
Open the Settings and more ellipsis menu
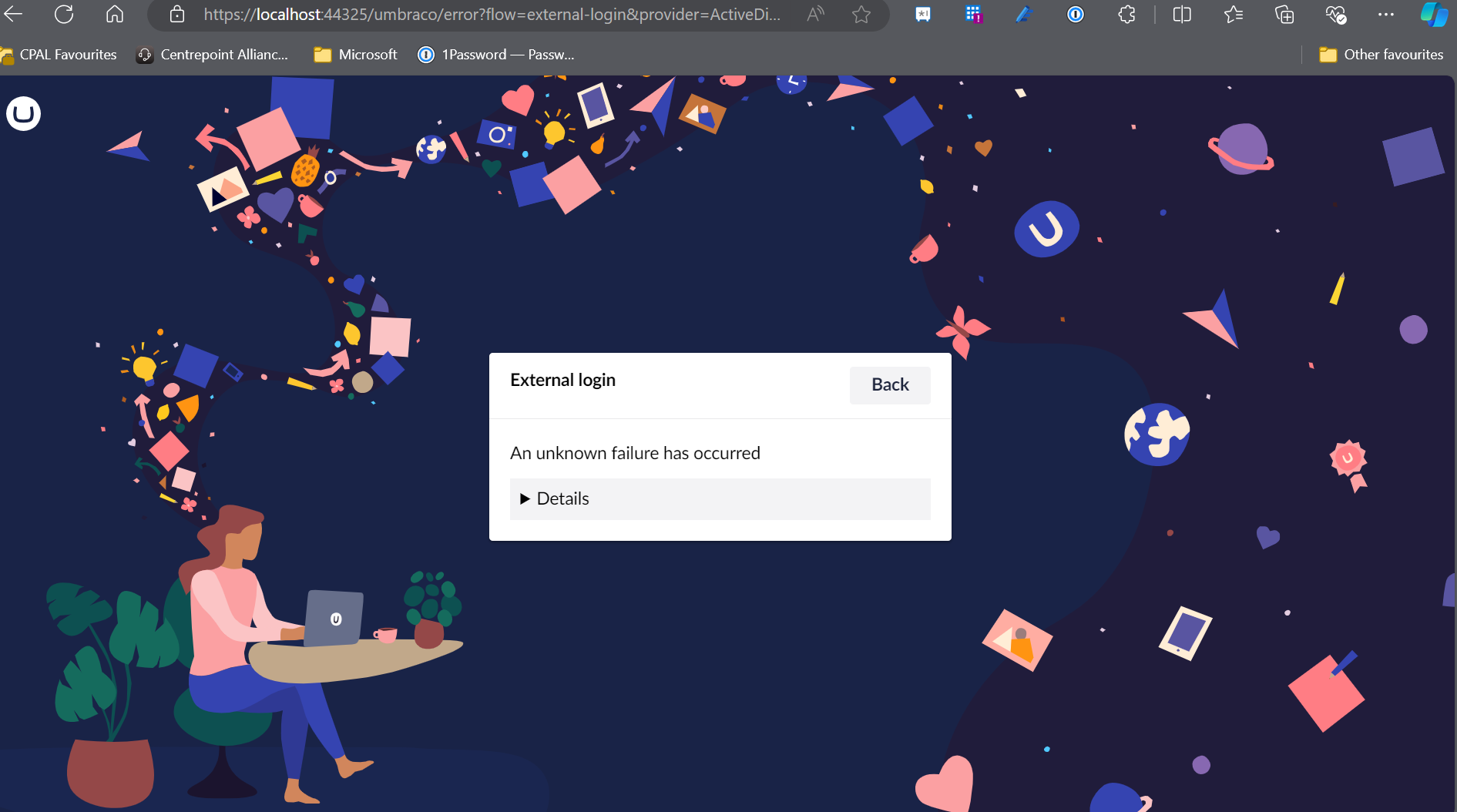(x=1386, y=14)
